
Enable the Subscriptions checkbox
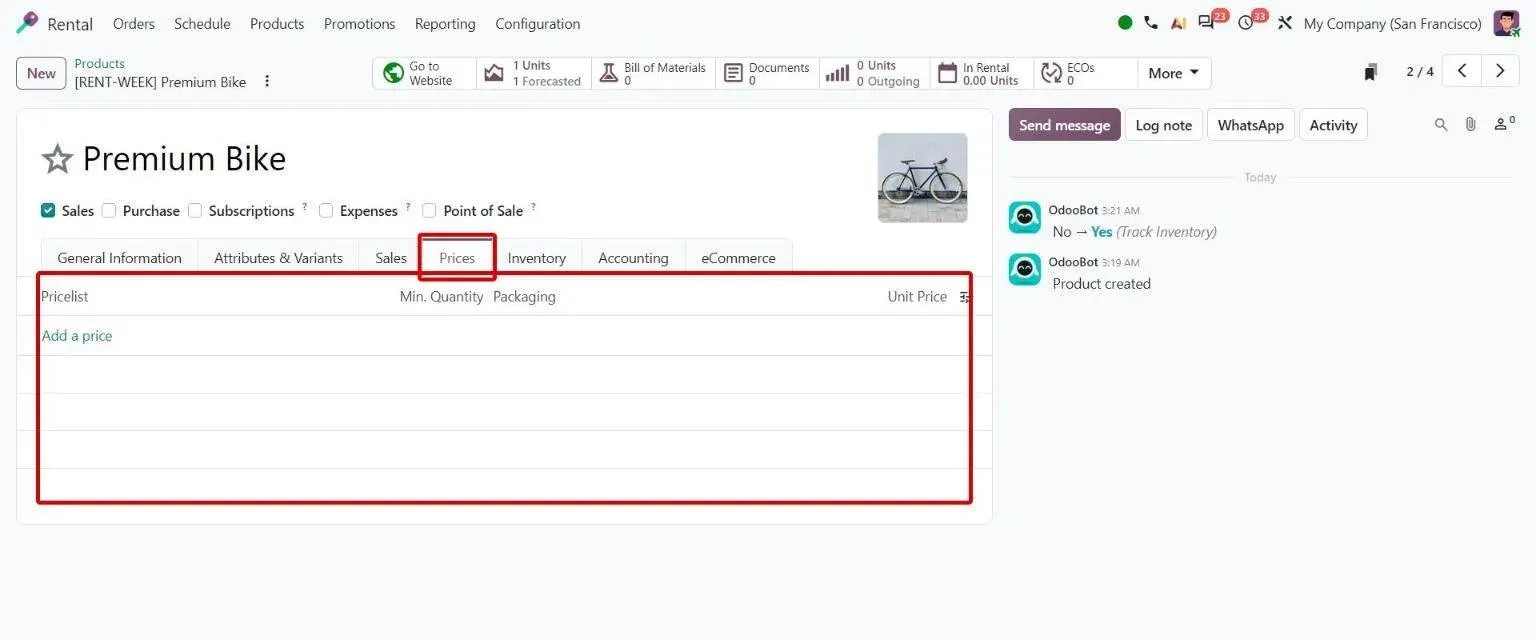tap(195, 211)
